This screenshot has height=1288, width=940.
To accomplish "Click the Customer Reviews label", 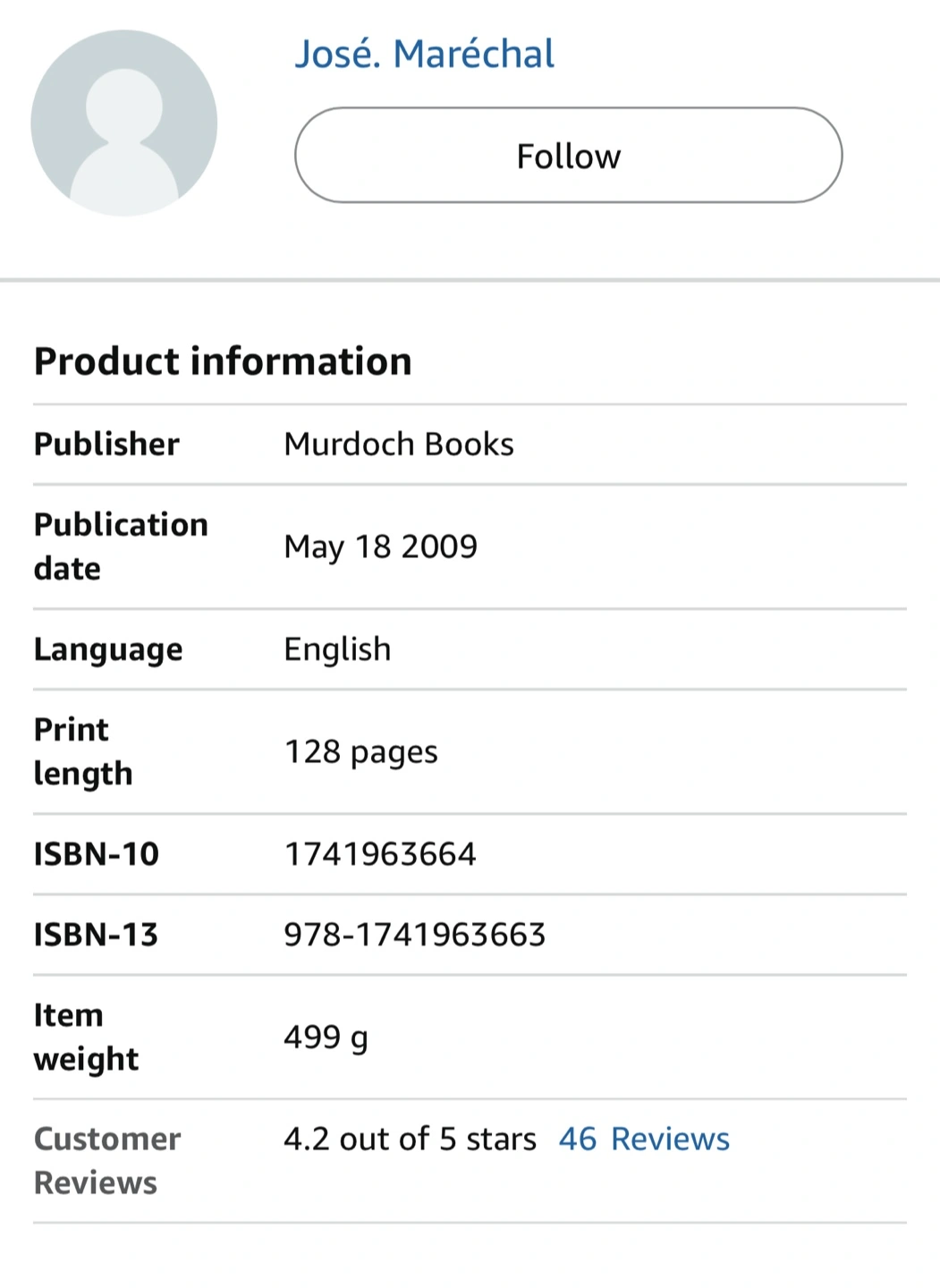I will tap(107, 1160).
